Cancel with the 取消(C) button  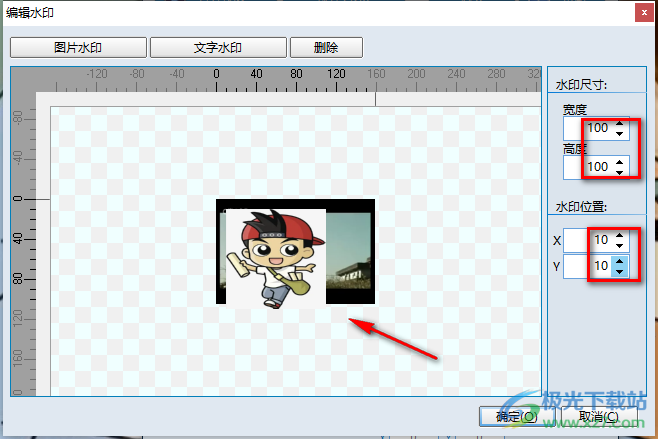[599, 416]
